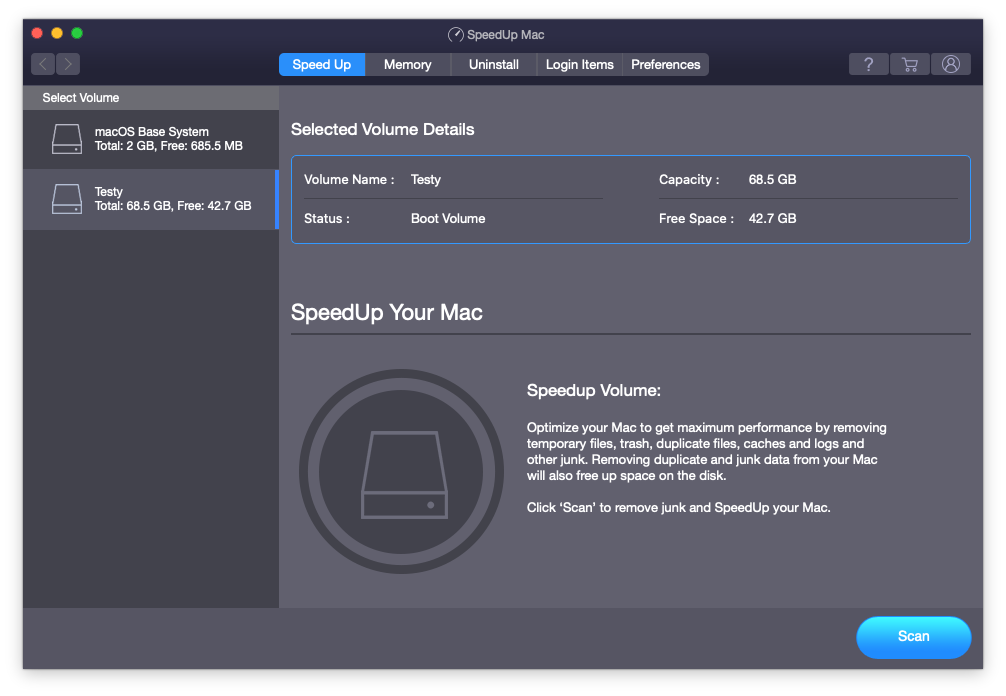Open the user account profile icon
The width and height of the screenshot is (1006, 696).
(x=950, y=64)
